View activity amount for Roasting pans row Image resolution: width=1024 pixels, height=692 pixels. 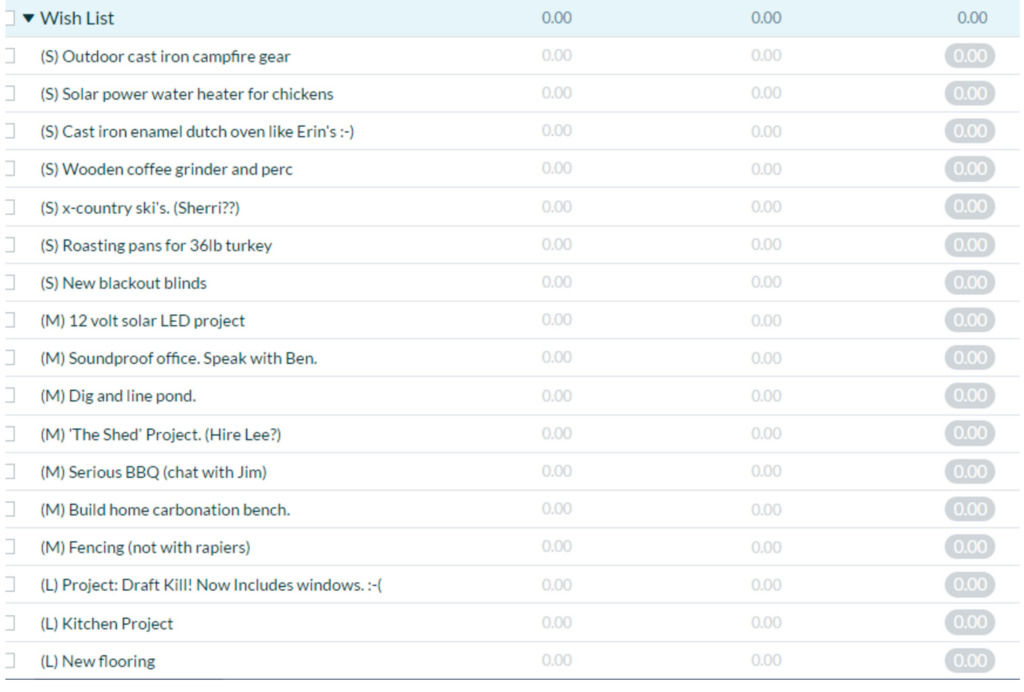pos(766,244)
